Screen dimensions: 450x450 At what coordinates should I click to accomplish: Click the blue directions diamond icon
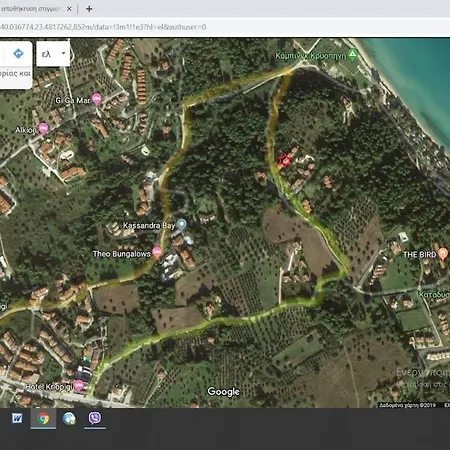coord(18,53)
